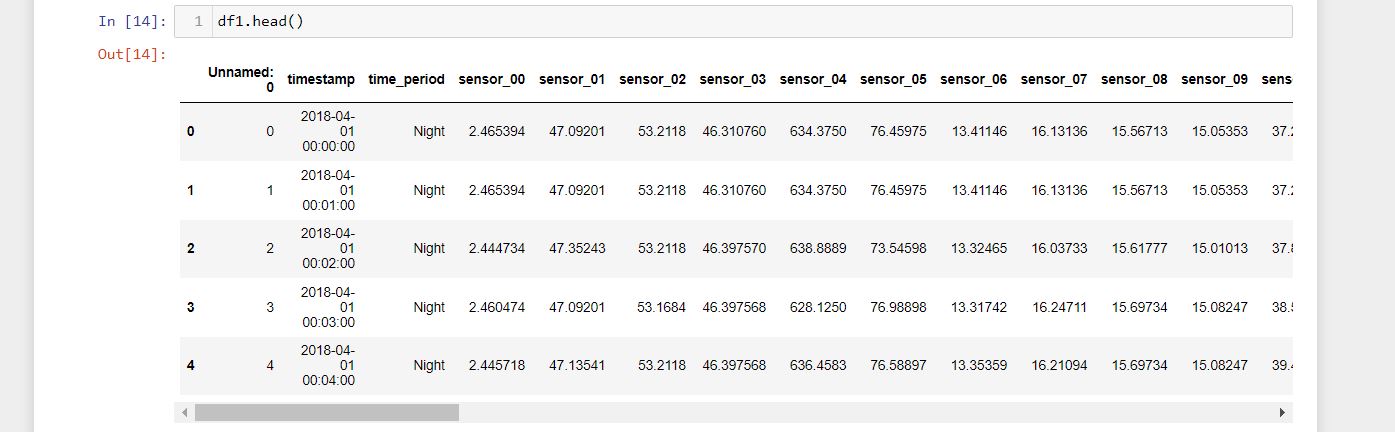Click the 2018-04-01 00:03:00 timestamp cell
The width and height of the screenshot is (1395, 432).
[x=329, y=307]
